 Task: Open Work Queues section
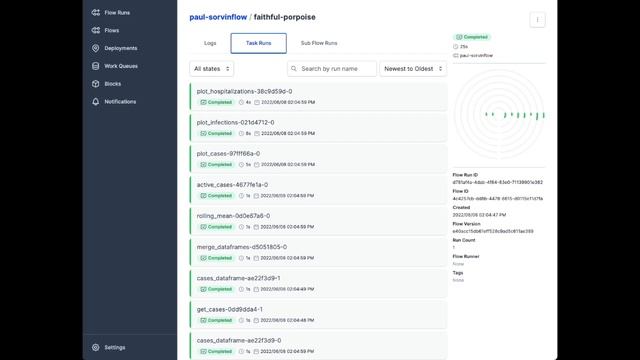point(121,66)
